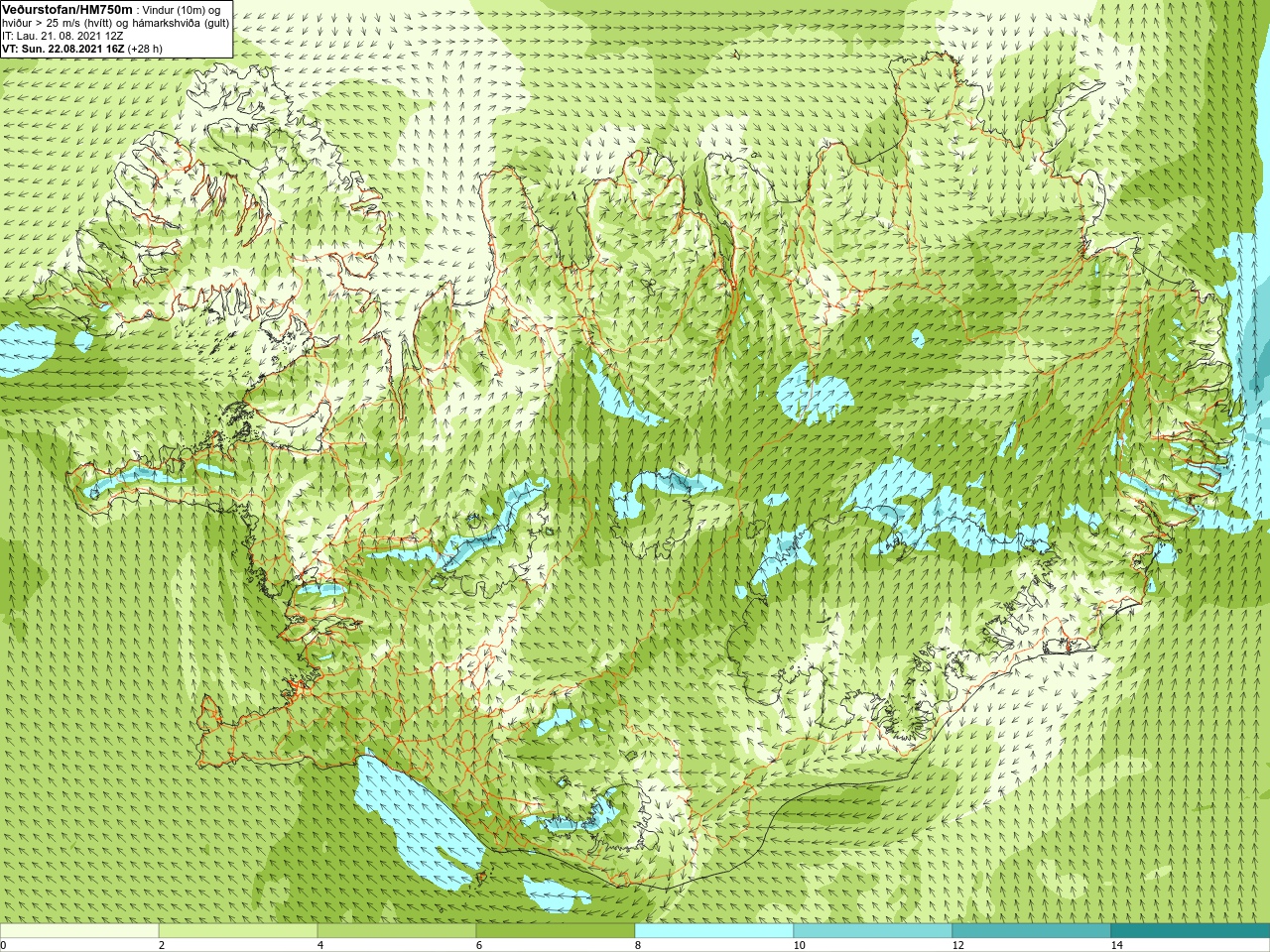Click the 'IT: Lau. 21. 08. 2021 12Z' line
This screenshot has width=1270, height=952.
point(63,35)
